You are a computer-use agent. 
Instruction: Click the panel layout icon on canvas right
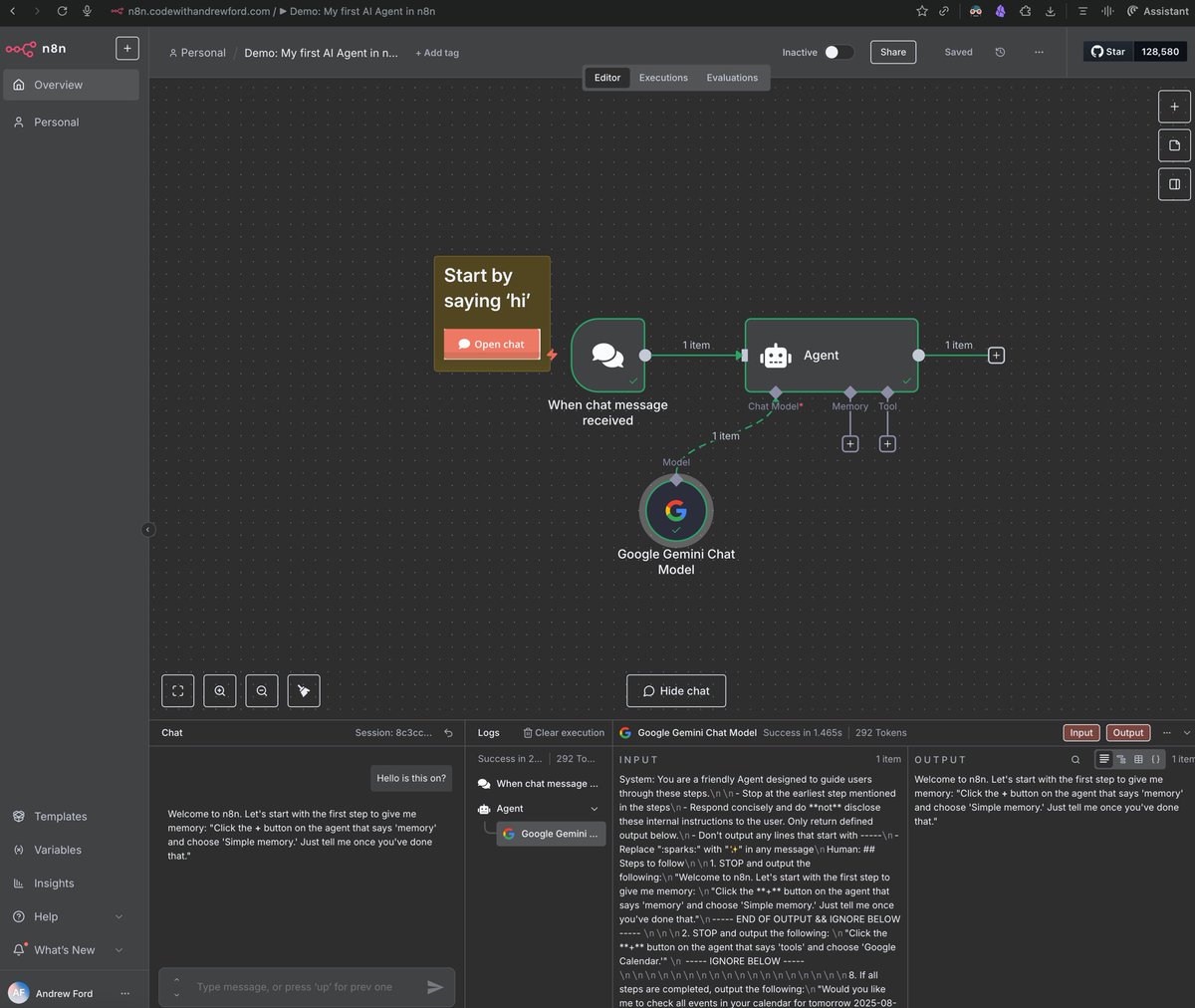pos(1174,184)
